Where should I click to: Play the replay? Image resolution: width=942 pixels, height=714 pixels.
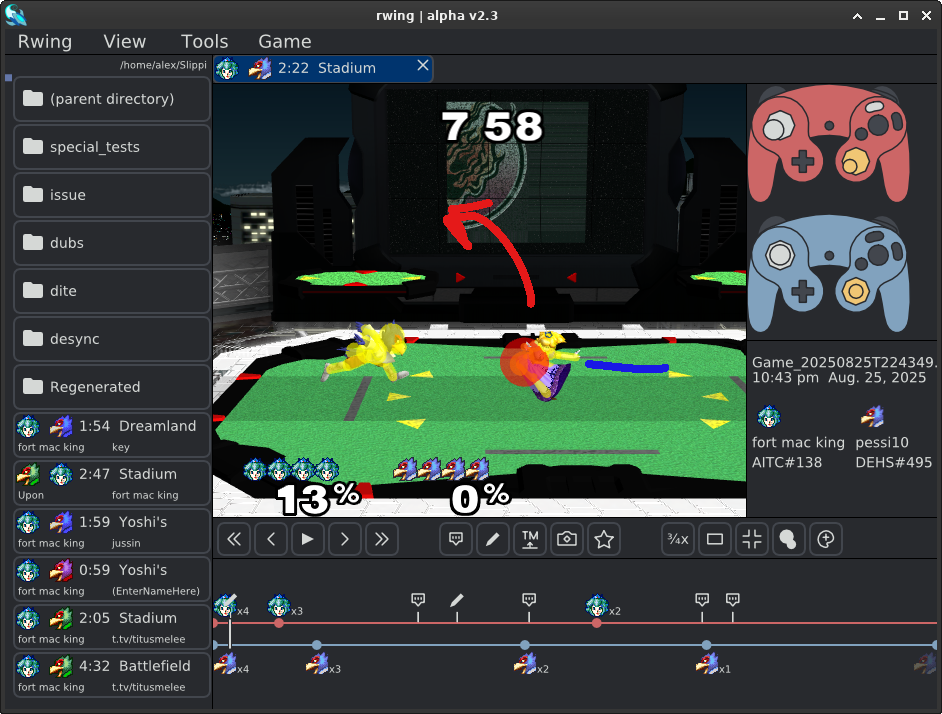click(308, 539)
